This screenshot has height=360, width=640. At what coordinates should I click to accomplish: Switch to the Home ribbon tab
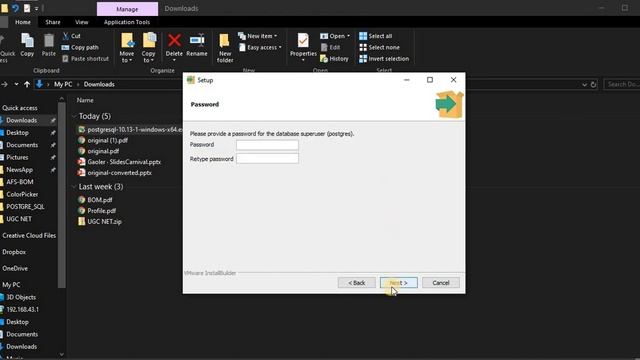pos(23,22)
